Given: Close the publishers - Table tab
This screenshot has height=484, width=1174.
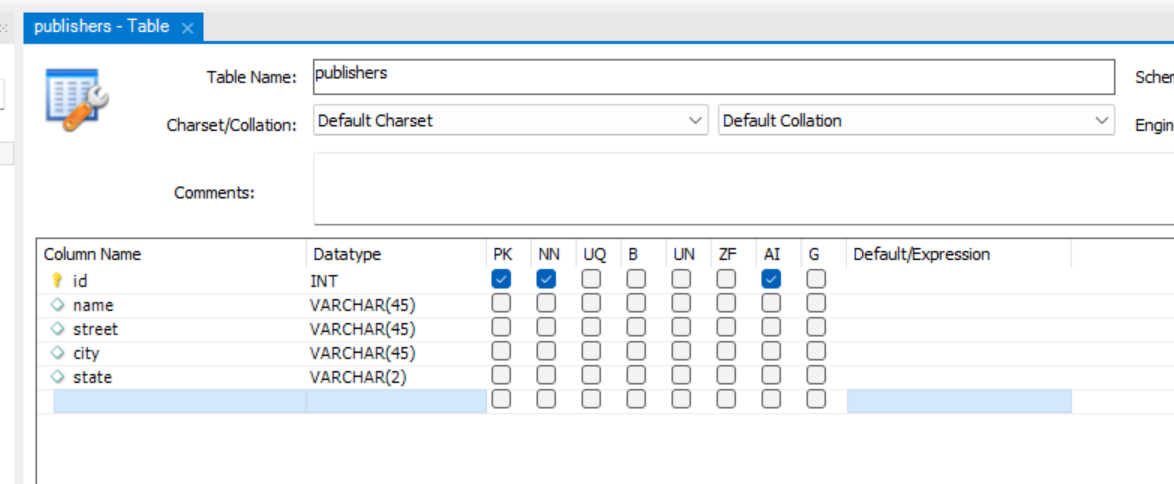Looking at the screenshot, I should [187, 28].
